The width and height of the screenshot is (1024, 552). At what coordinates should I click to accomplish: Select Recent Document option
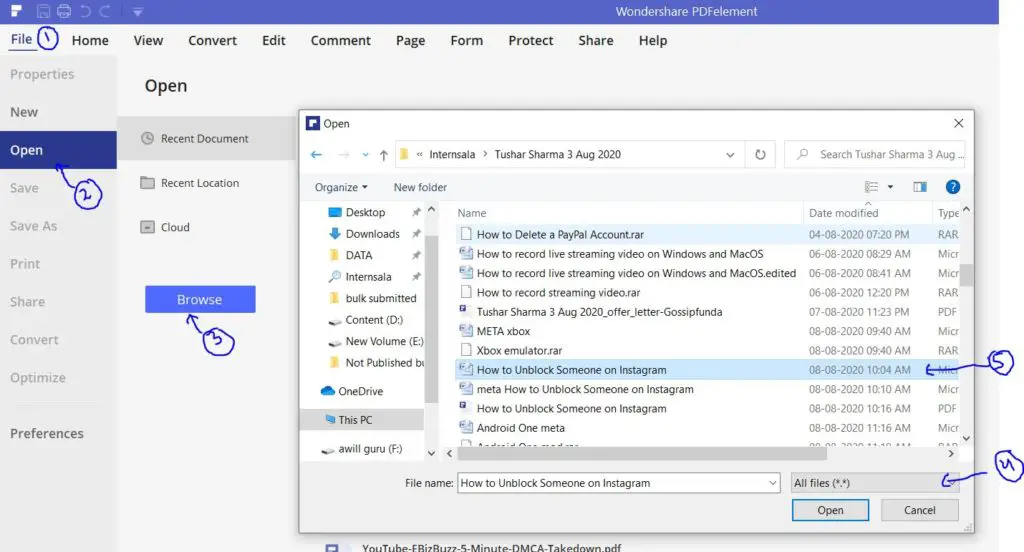(206, 138)
